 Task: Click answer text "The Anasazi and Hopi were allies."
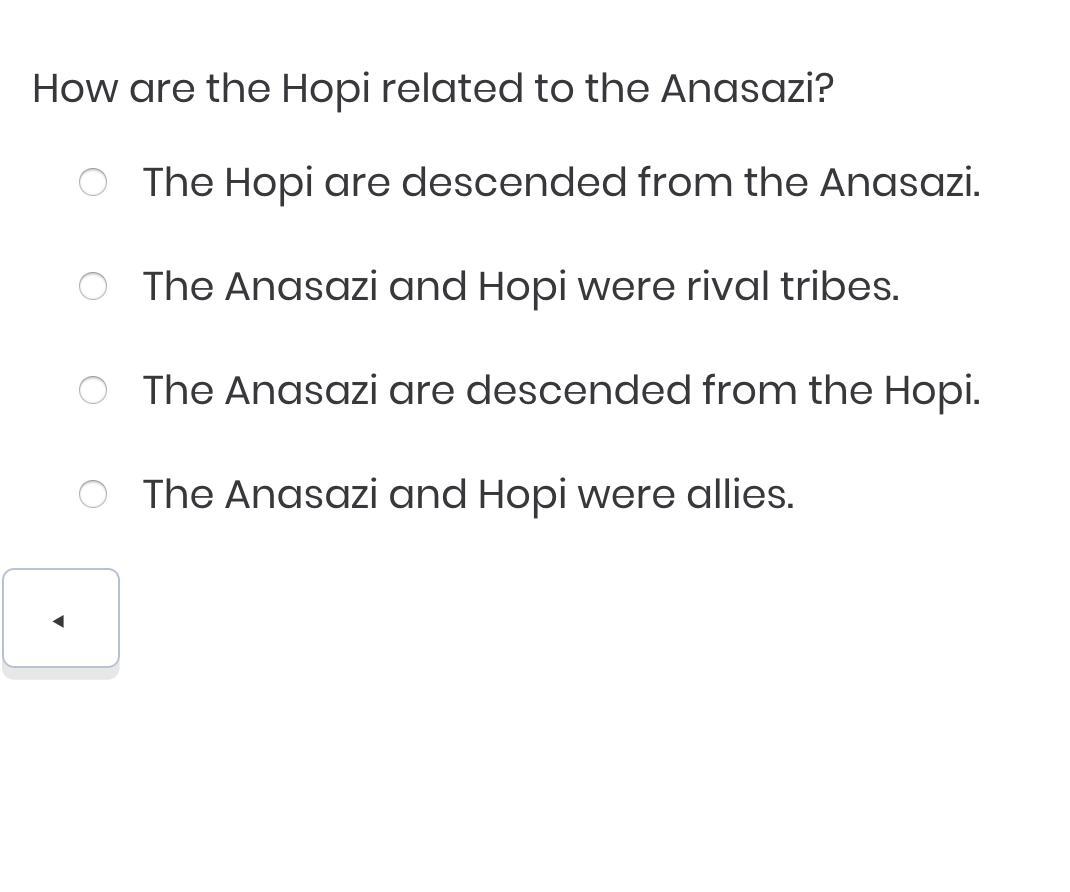pos(468,495)
